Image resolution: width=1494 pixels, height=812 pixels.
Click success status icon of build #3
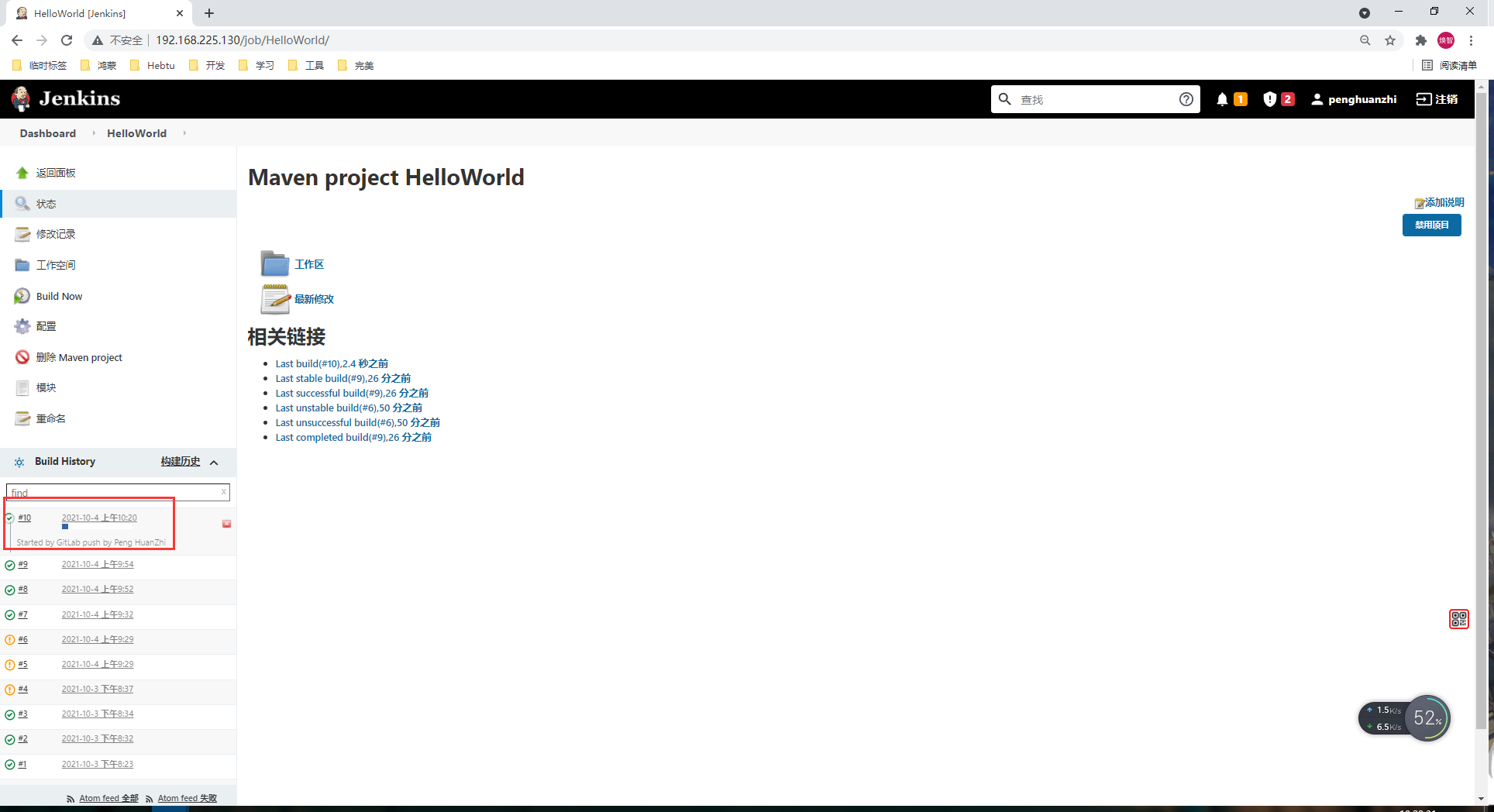coord(10,714)
